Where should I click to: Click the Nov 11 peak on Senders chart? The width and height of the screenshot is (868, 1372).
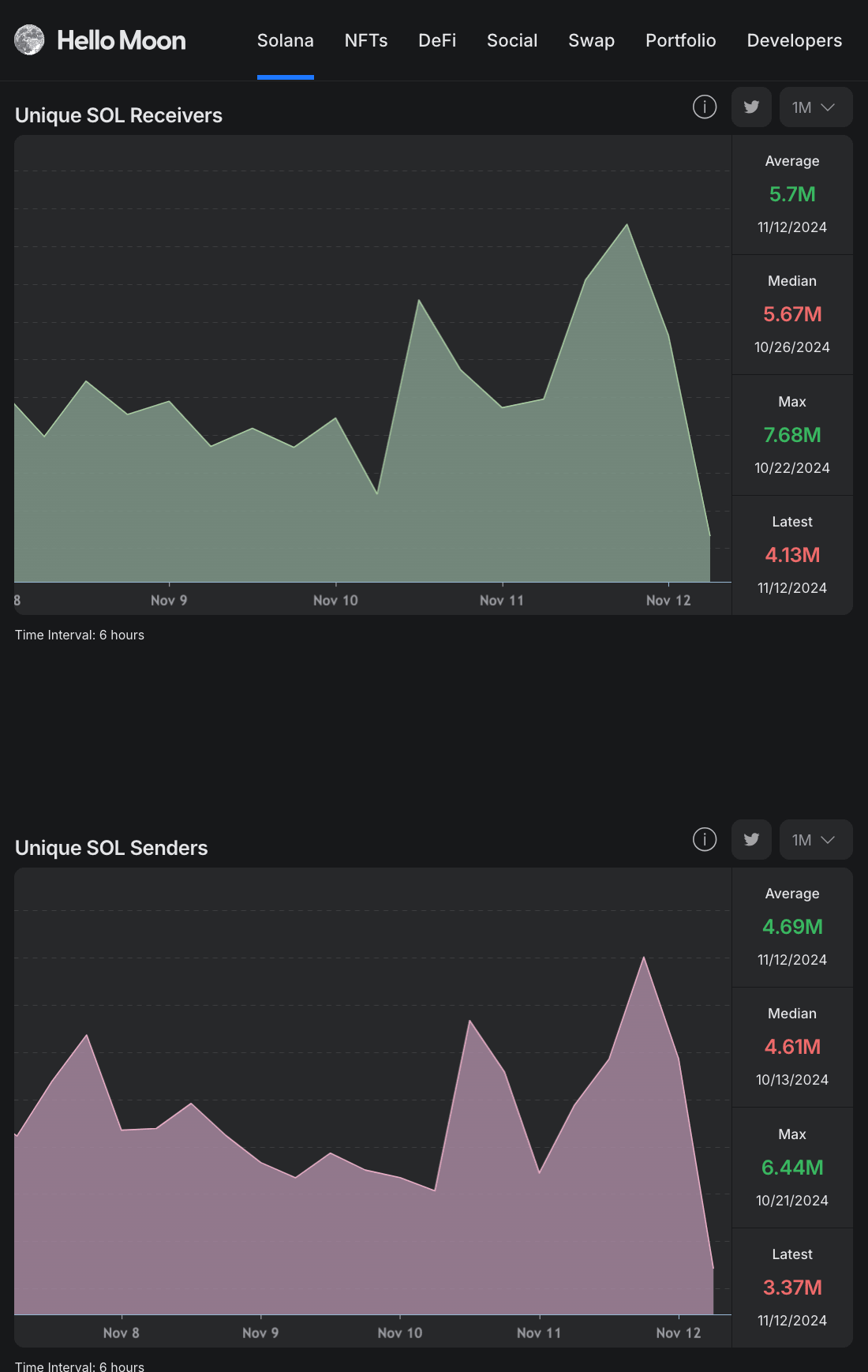(x=644, y=958)
